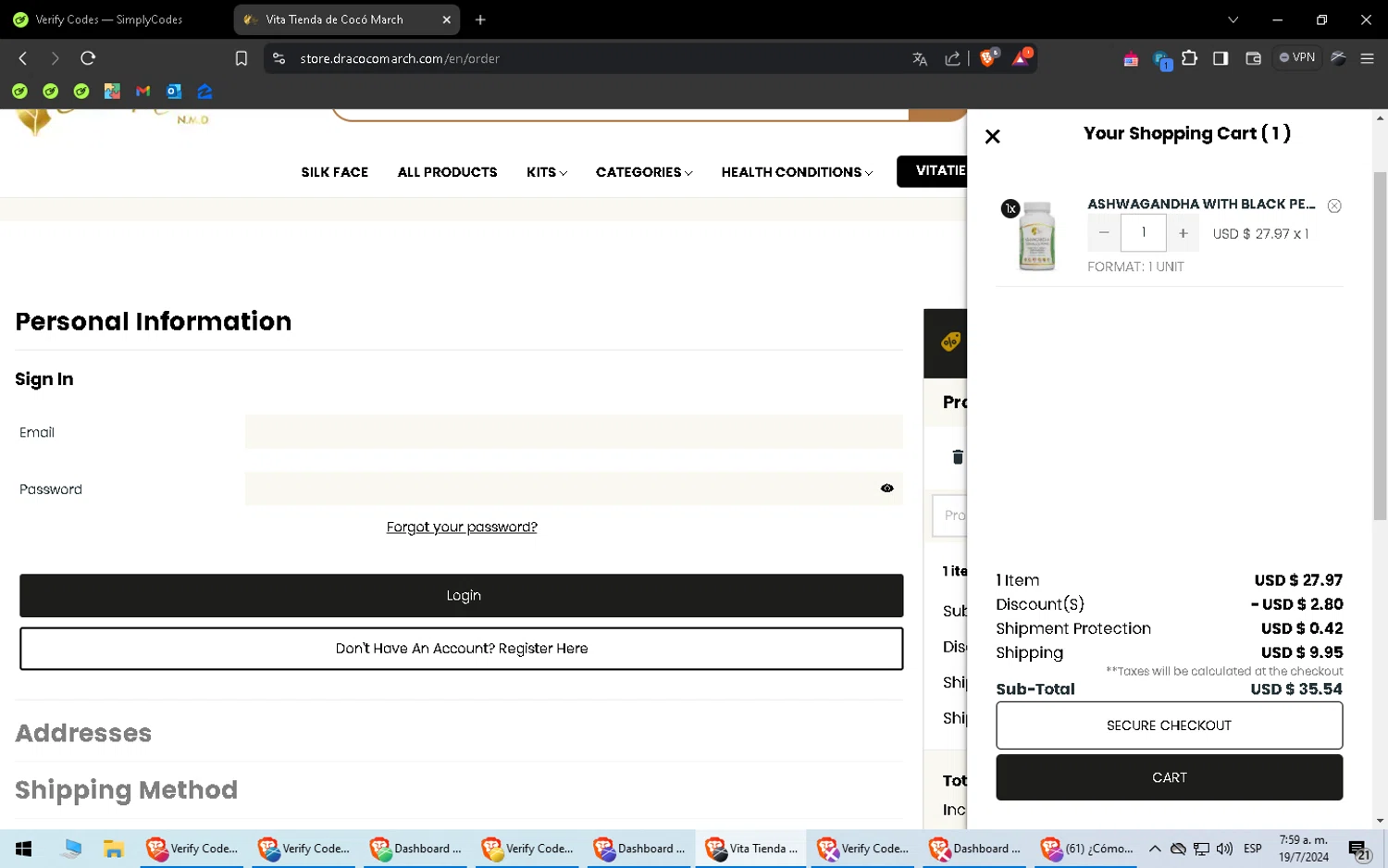Screen dimensions: 1388x868
Task: Open Windows Start menu
Action: point(23,849)
